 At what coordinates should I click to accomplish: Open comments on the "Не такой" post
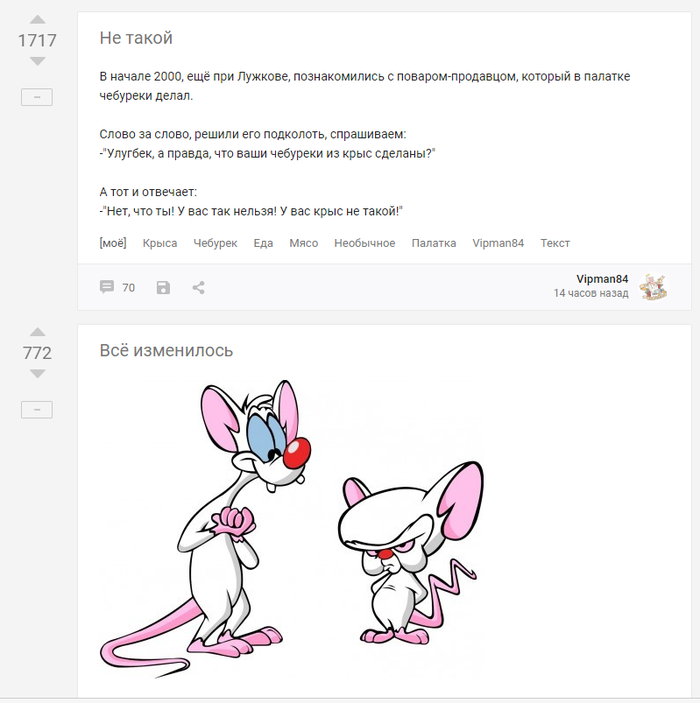point(117,287)
